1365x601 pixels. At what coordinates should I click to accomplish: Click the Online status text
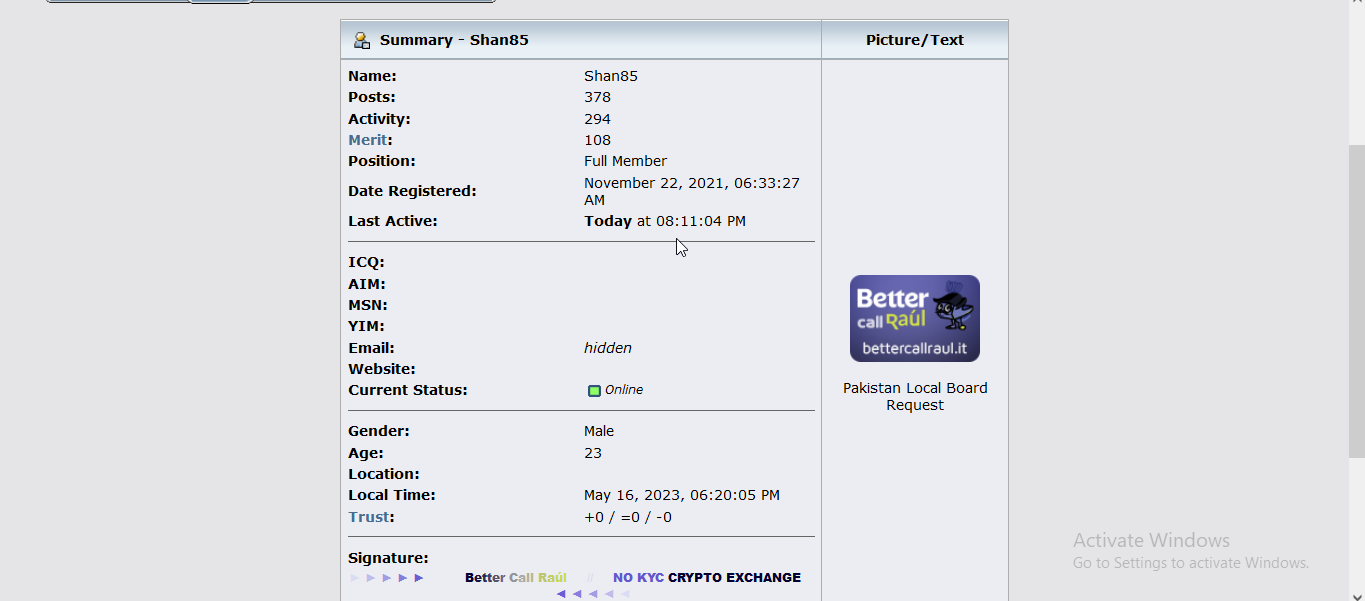click(624, 390)
